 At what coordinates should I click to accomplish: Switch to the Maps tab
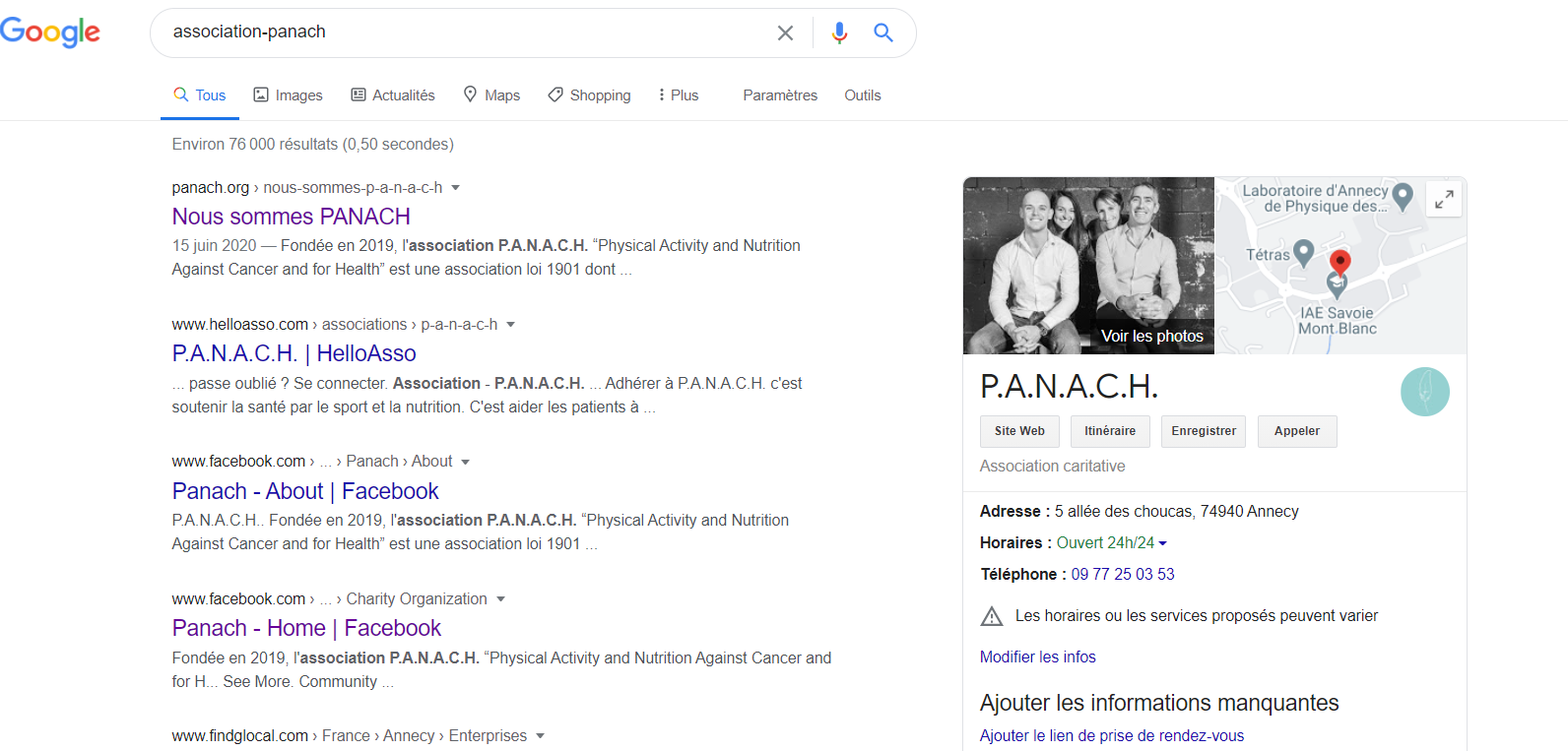(x=491, y=95)
